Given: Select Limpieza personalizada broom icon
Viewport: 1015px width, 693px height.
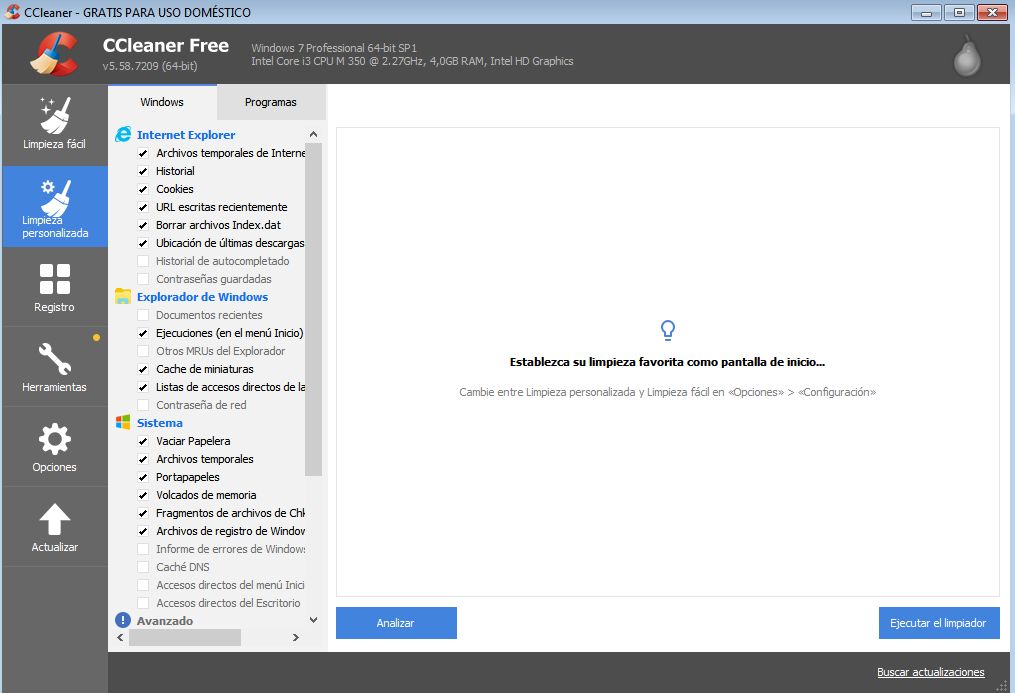Looking at the screenshot, I should click(55, 197).
